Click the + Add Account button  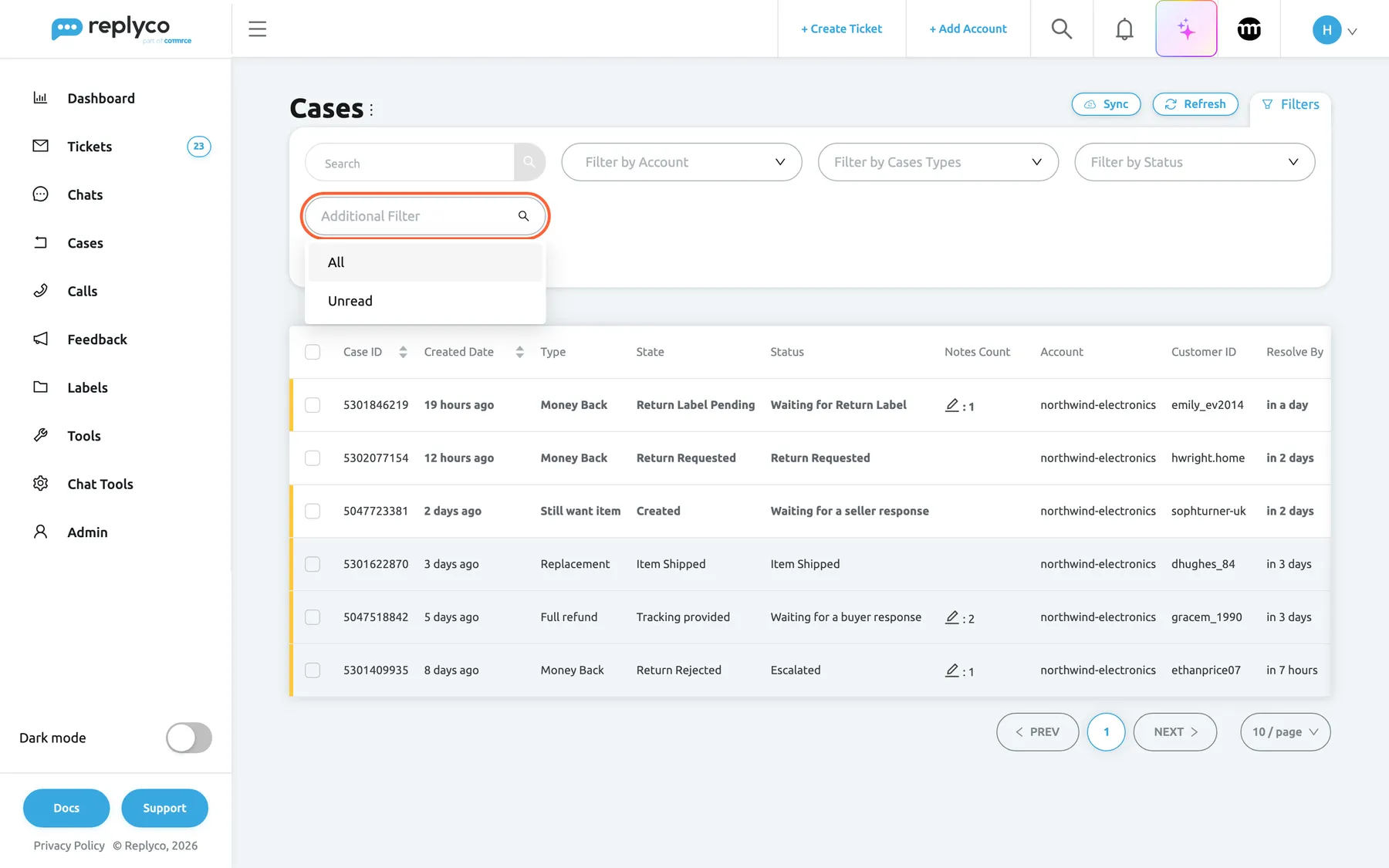pos(968,29)
